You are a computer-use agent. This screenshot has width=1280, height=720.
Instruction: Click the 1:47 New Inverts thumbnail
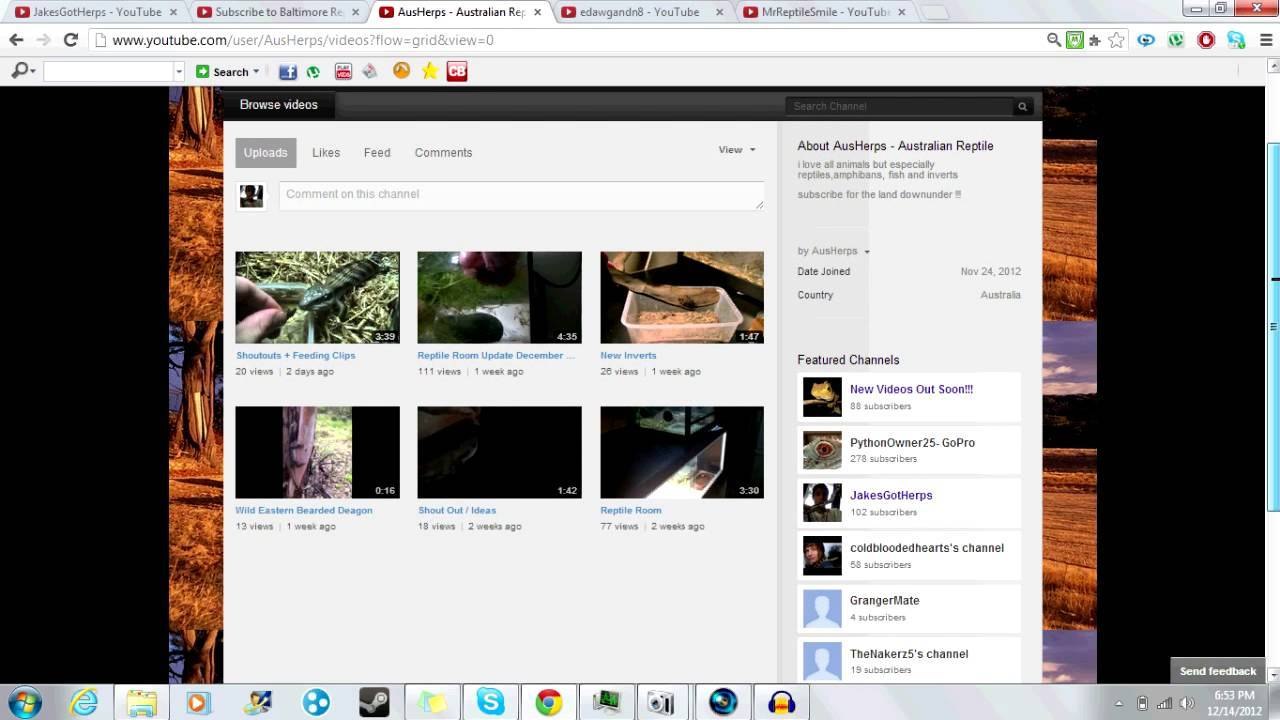coord(682,297)
